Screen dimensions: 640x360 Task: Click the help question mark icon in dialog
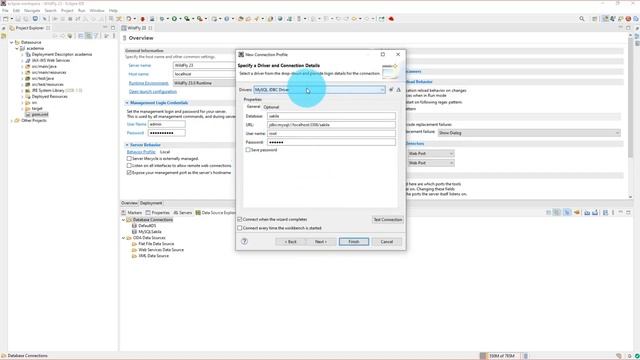click(244, 241)
